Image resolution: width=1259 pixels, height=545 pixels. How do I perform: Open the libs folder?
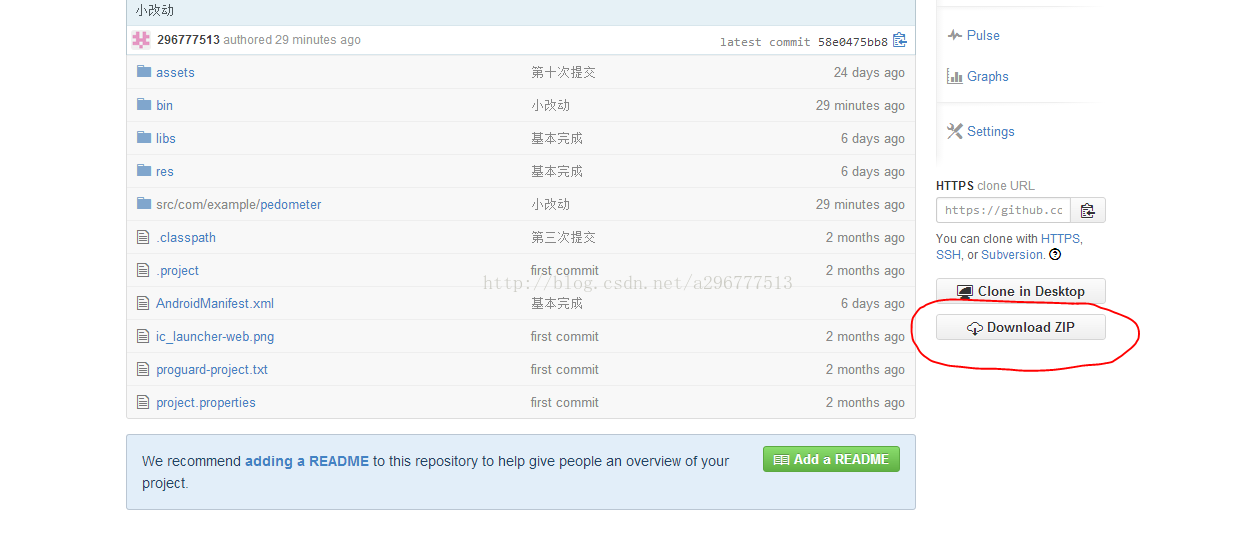[x=166, y=138]
